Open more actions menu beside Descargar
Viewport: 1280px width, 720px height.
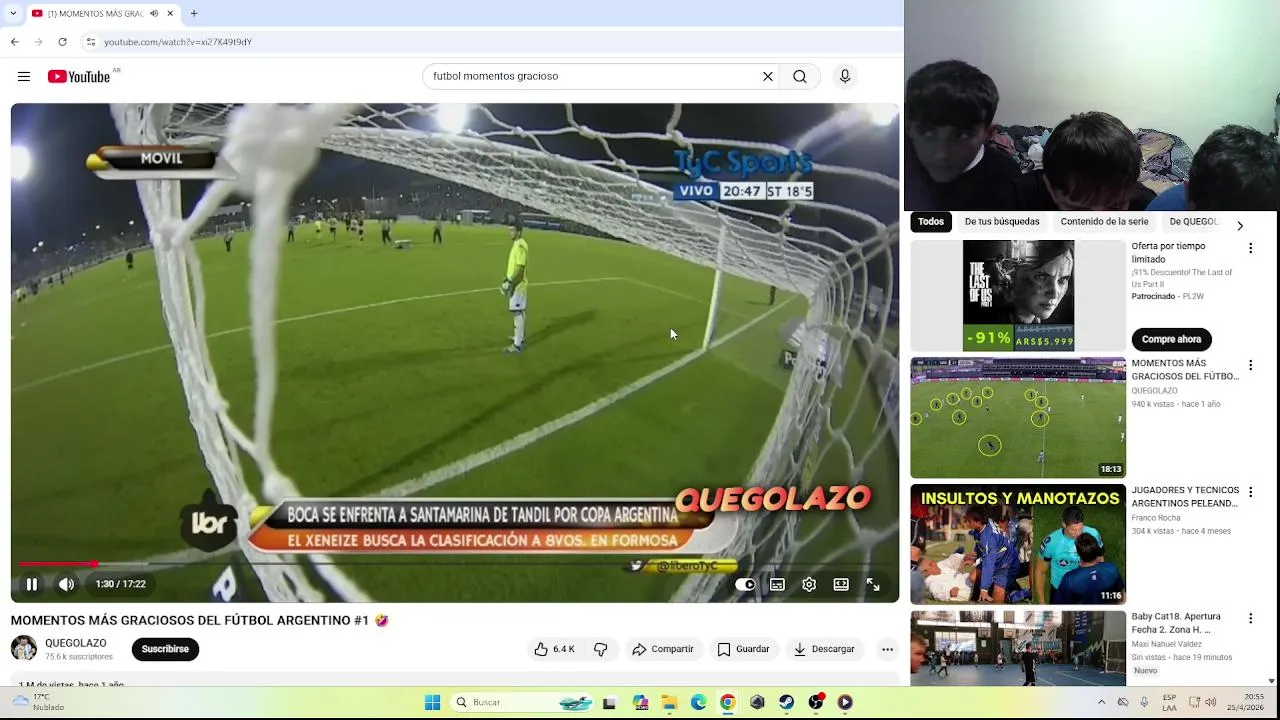point(887,649)
